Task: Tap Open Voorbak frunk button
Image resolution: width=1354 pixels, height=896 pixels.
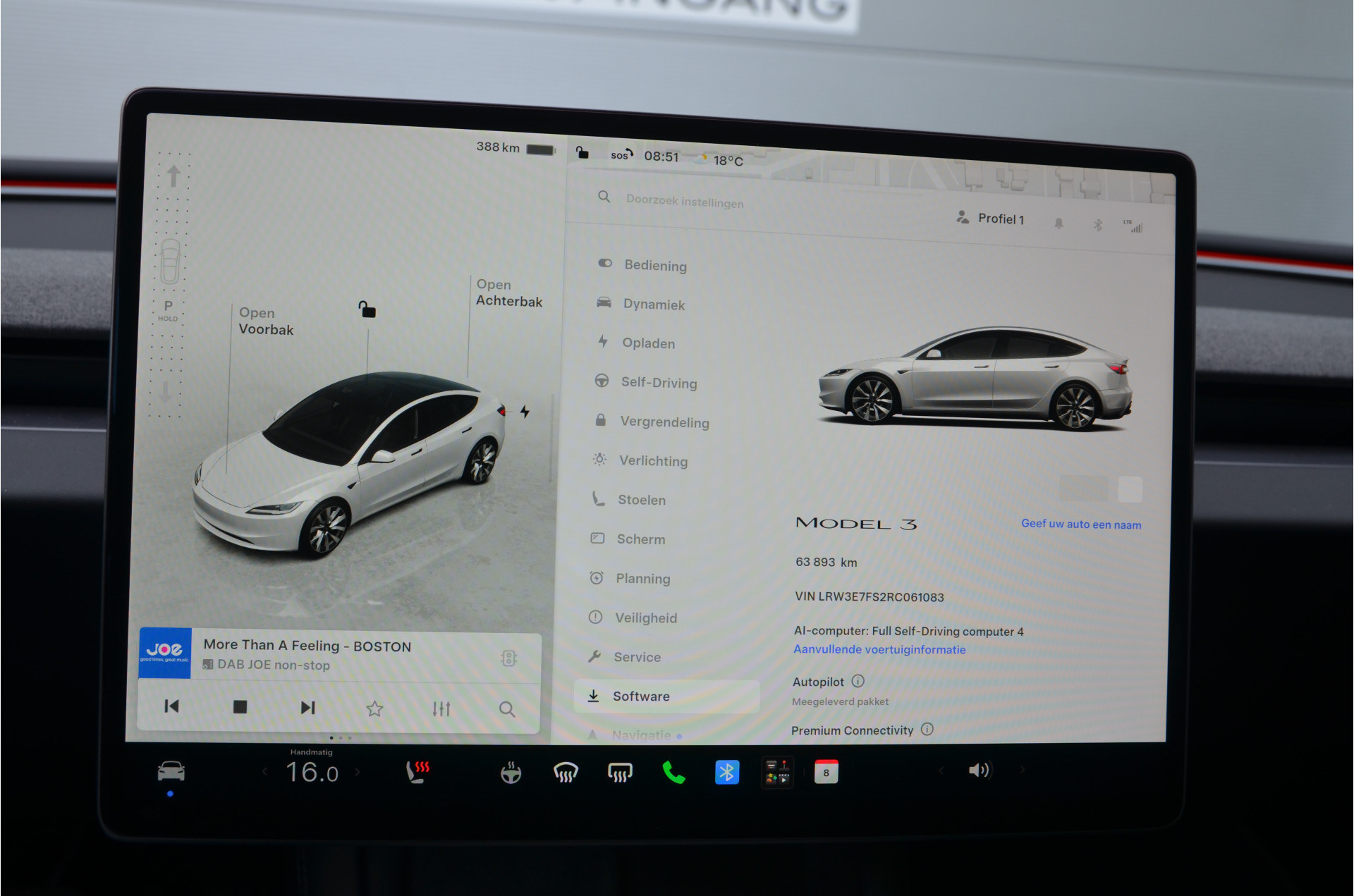Action: (x=266, y=321)
